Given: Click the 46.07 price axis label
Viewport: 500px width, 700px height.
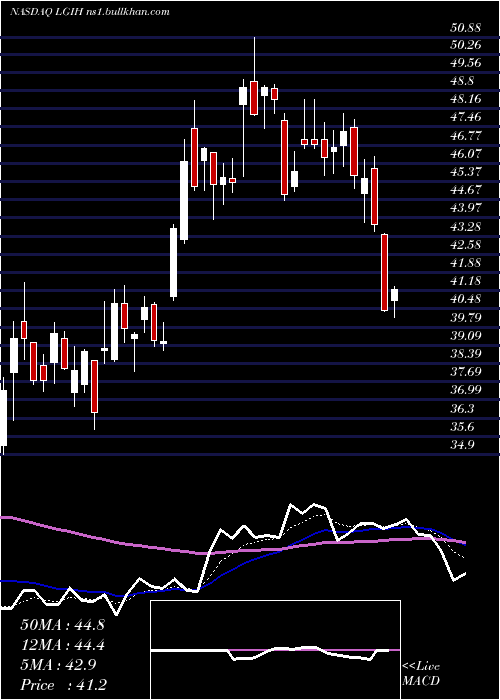Looking at the screenshot, I should (465, 154).
